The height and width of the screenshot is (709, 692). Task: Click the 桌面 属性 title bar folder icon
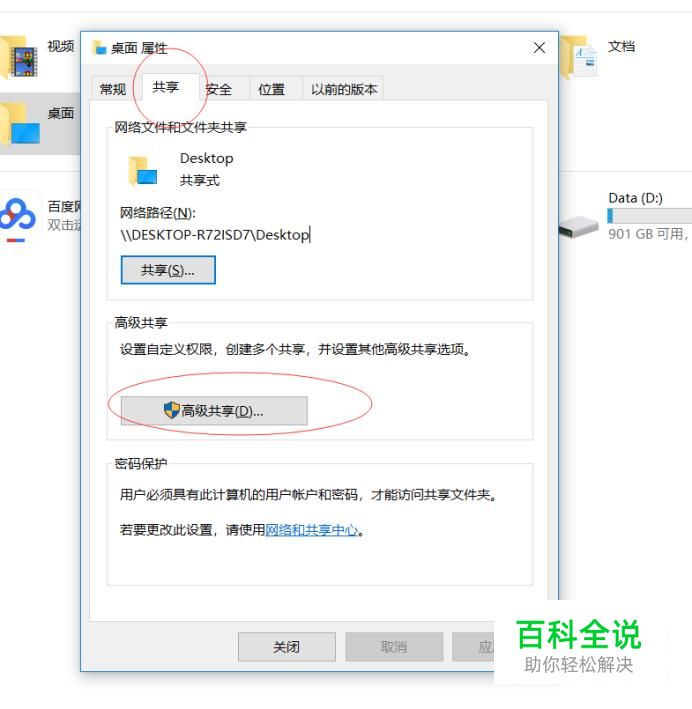[x=99, y=47]
